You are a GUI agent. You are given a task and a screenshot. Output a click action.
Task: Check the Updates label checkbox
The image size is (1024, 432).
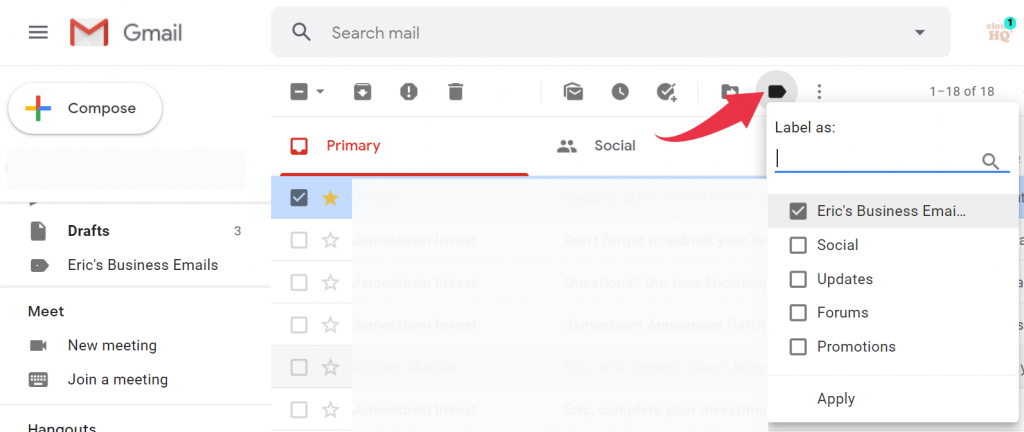point(798,279)
